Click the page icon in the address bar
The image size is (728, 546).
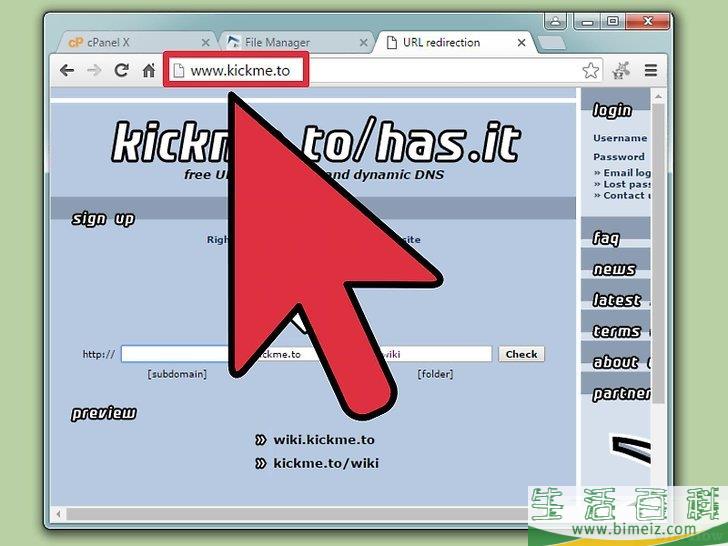[179, 71]
